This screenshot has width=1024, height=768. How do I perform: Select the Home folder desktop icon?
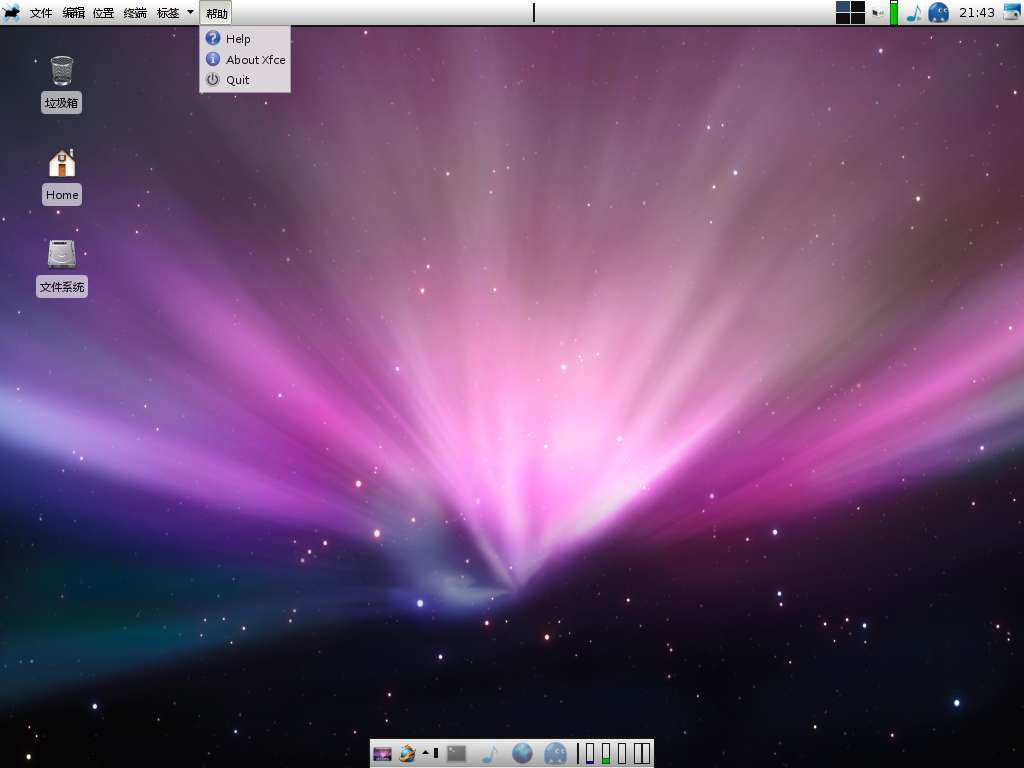[x=62, y=176]
